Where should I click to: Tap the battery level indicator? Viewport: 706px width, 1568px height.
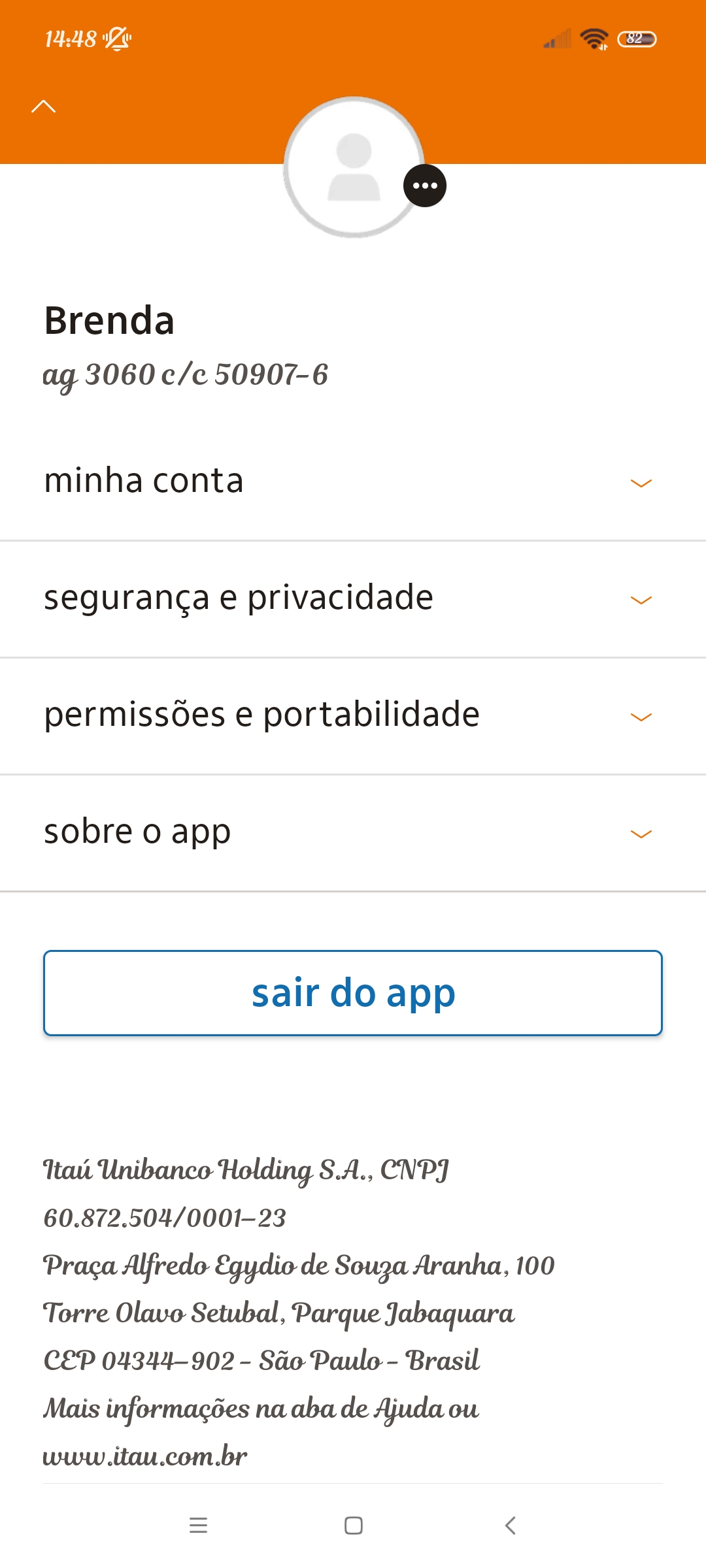pyautogui.click(x=637, y=39)
